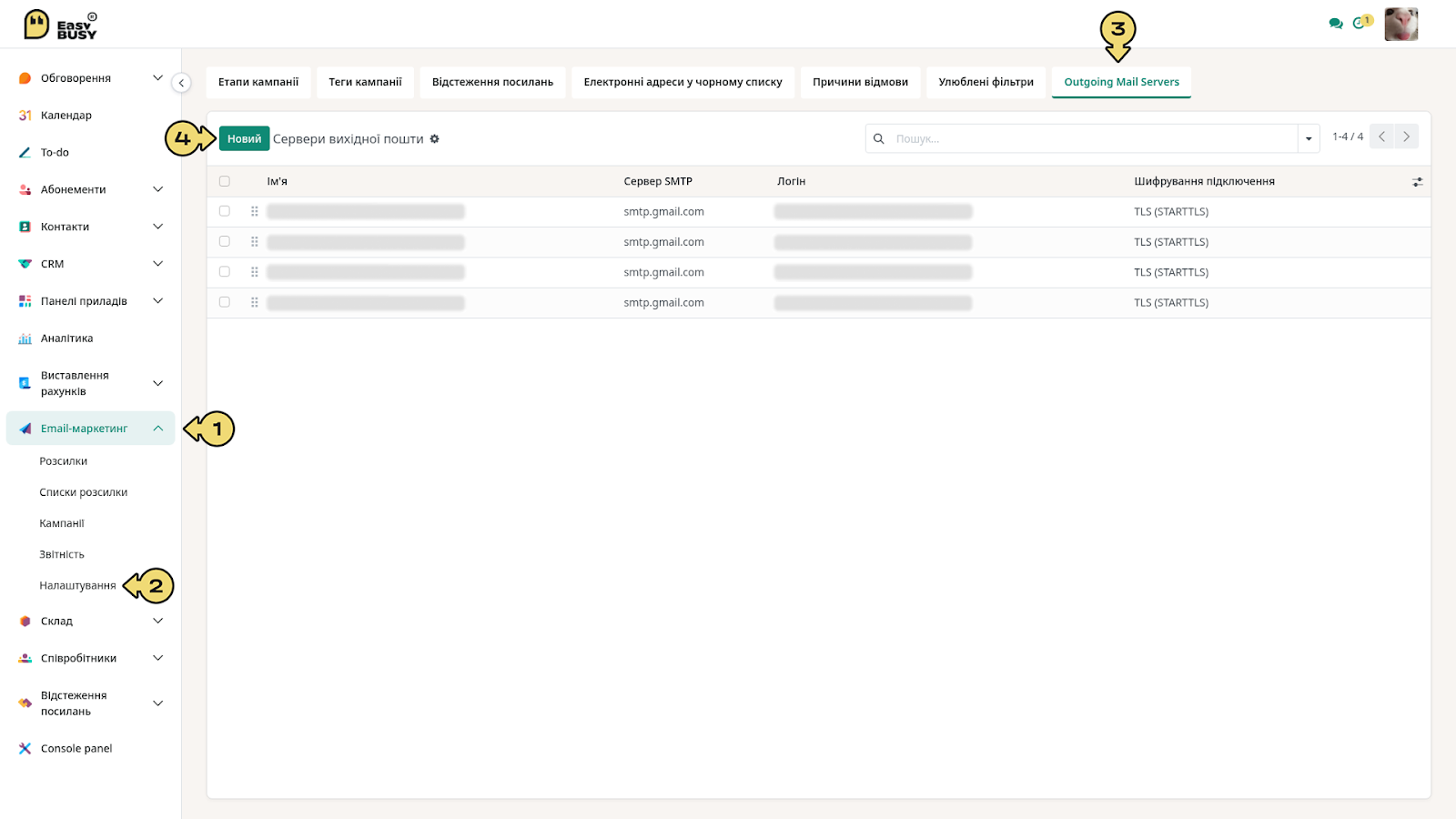The height and width of the screenshot is (819, 1456).
Task: Switch to Теги кампанії tab
Action: coord(365,82)
